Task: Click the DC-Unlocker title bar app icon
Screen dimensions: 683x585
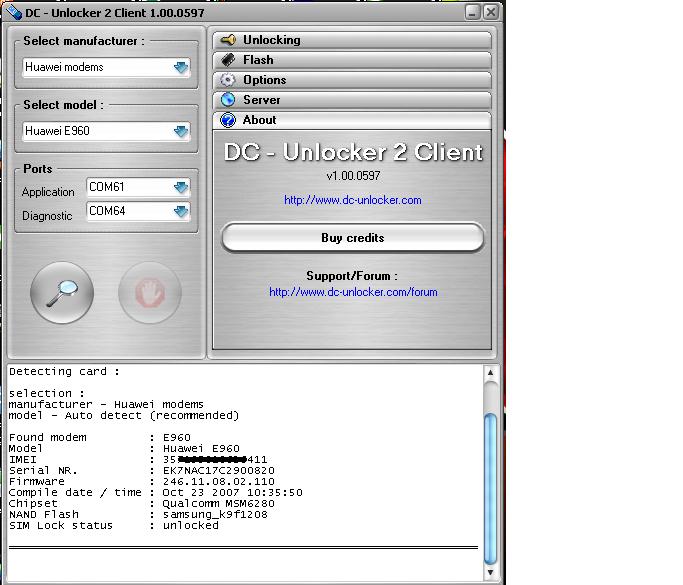Action: click(12, 12)
